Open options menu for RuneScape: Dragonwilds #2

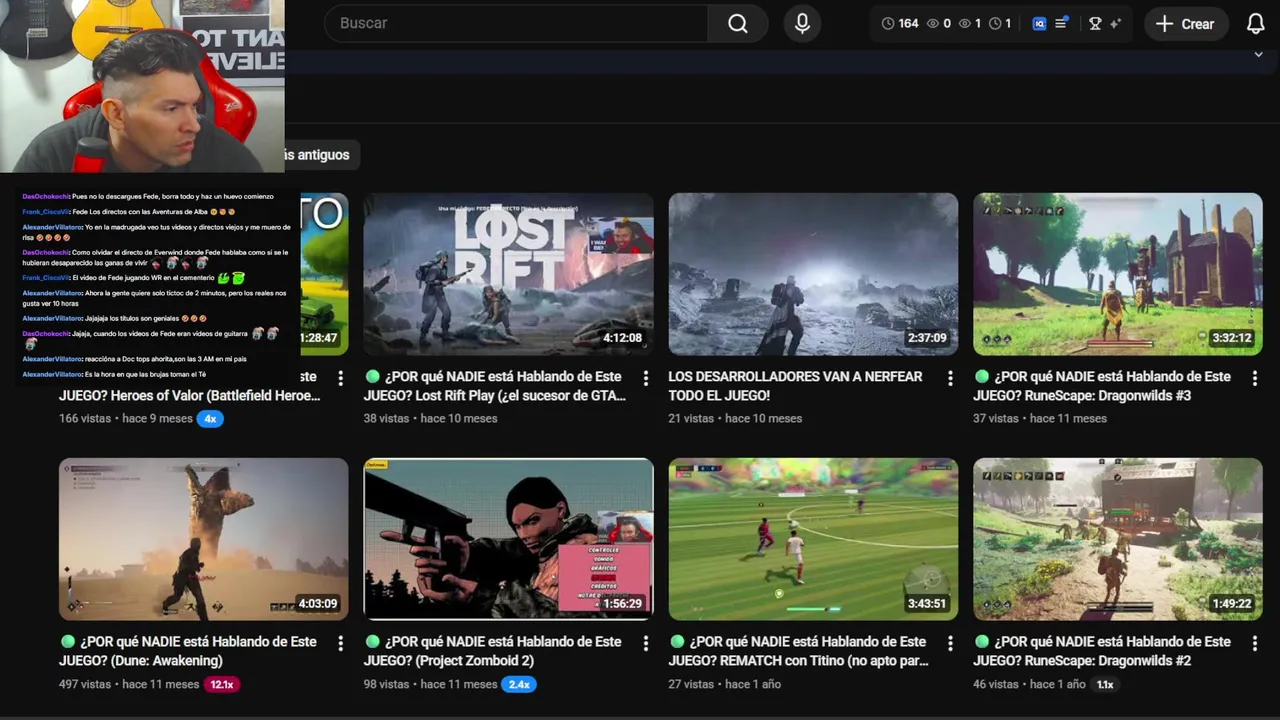pyautogui.click(x=1255, y=643)
